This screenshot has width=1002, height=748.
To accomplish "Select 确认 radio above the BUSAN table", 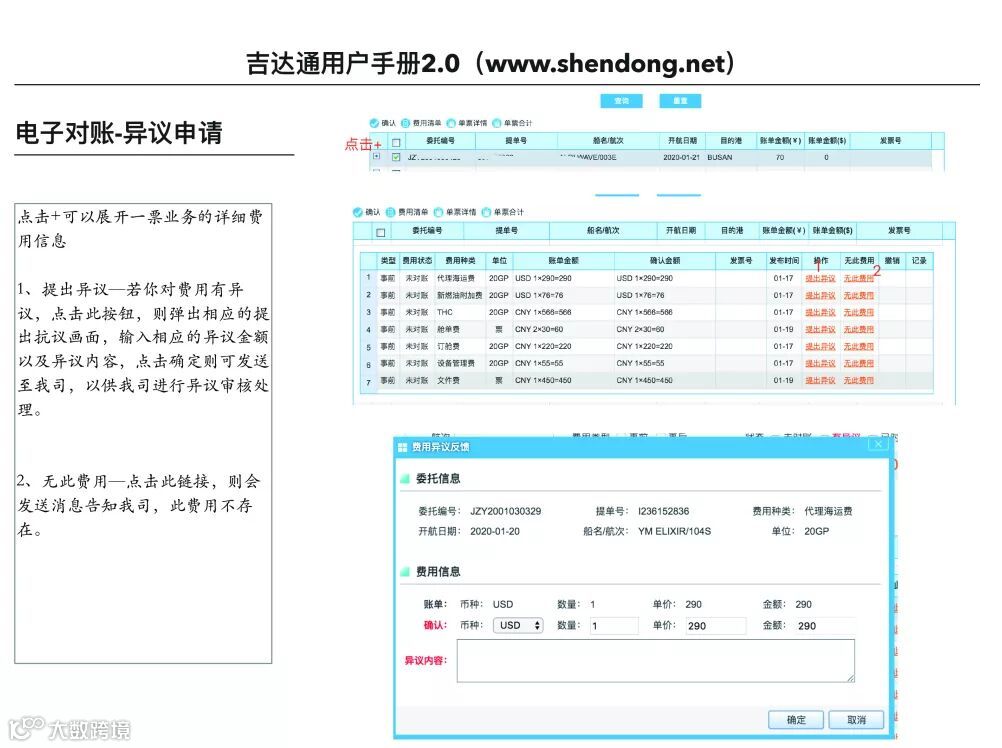I will (374, 123).
